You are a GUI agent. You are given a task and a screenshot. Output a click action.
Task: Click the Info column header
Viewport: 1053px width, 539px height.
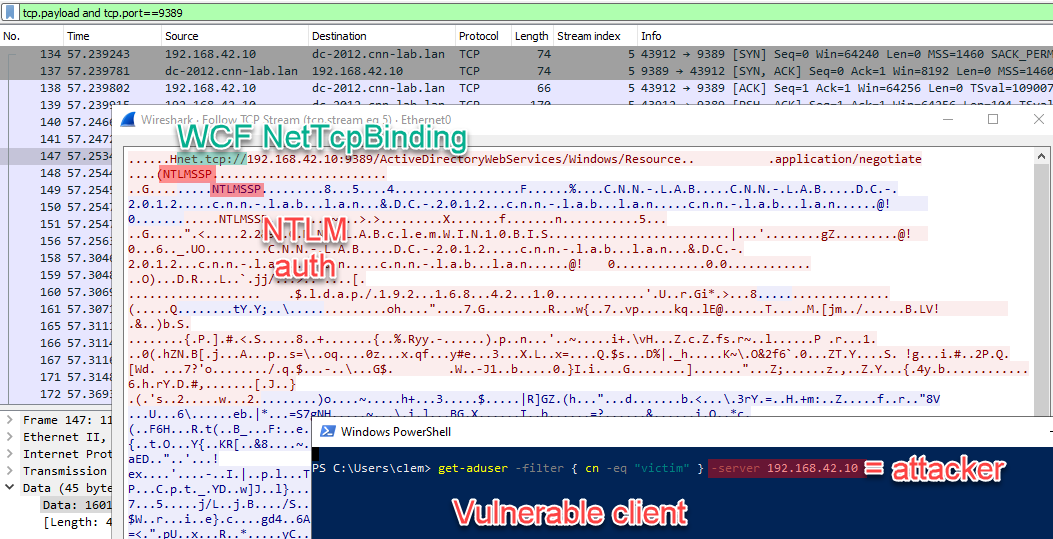845,36
